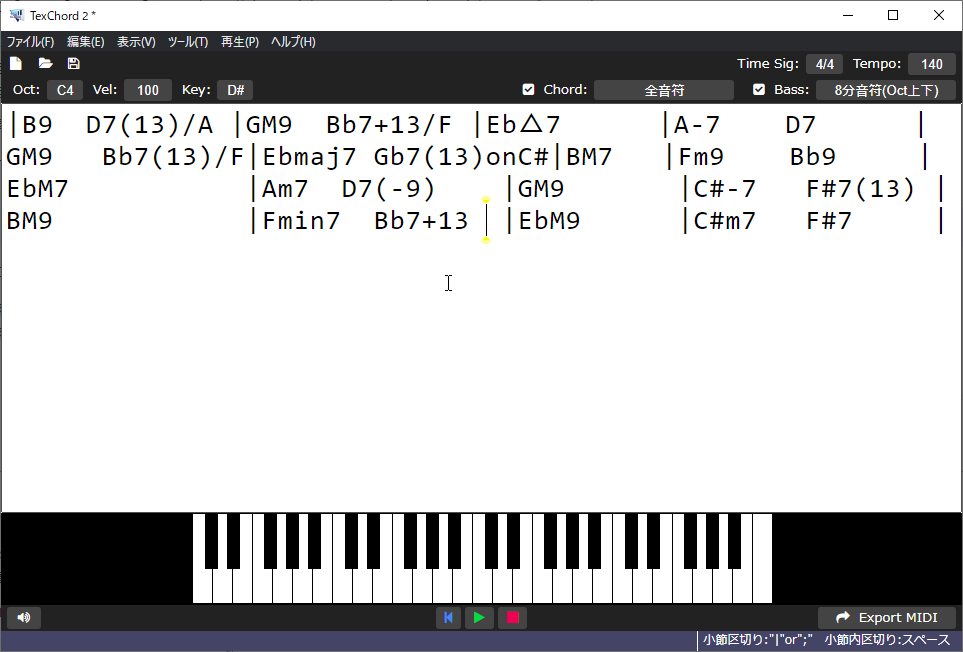Click Export MIDI button
The image size is (963, 652).
click(887, 618)
